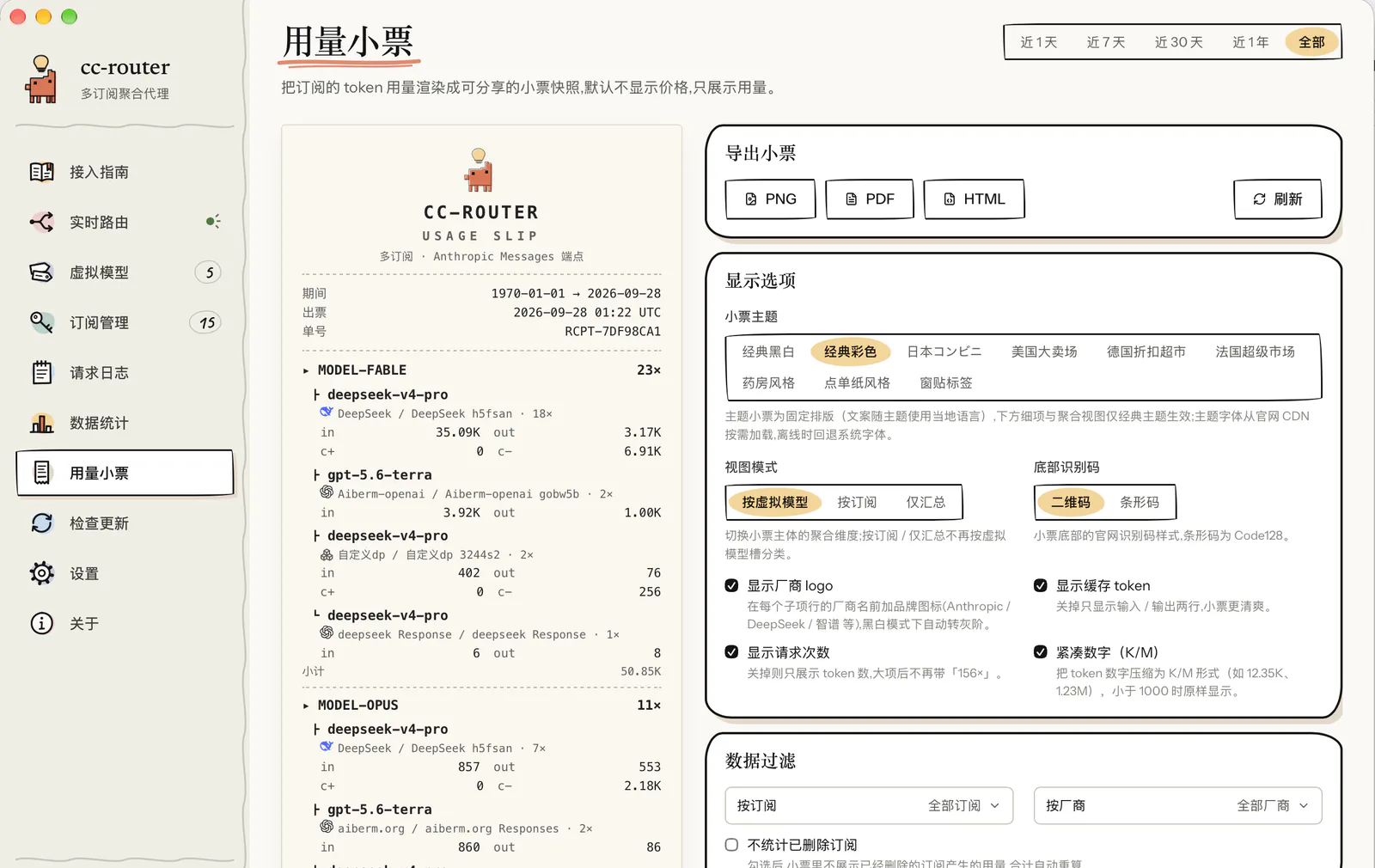This screenshot has height=868, width=1375.
Task: Click the 小计 50.85K subtotal row
Action: coord(481,671)
